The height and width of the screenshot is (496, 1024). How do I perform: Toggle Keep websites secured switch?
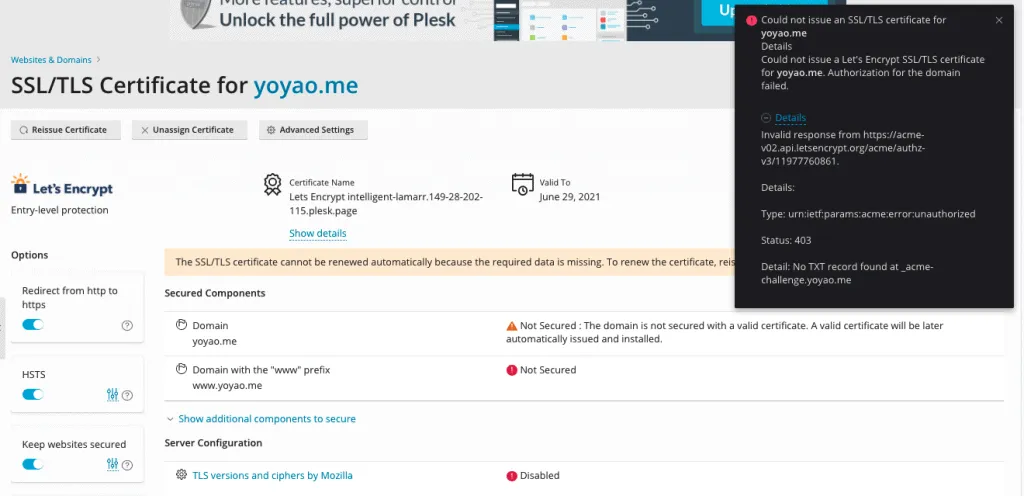33,465
